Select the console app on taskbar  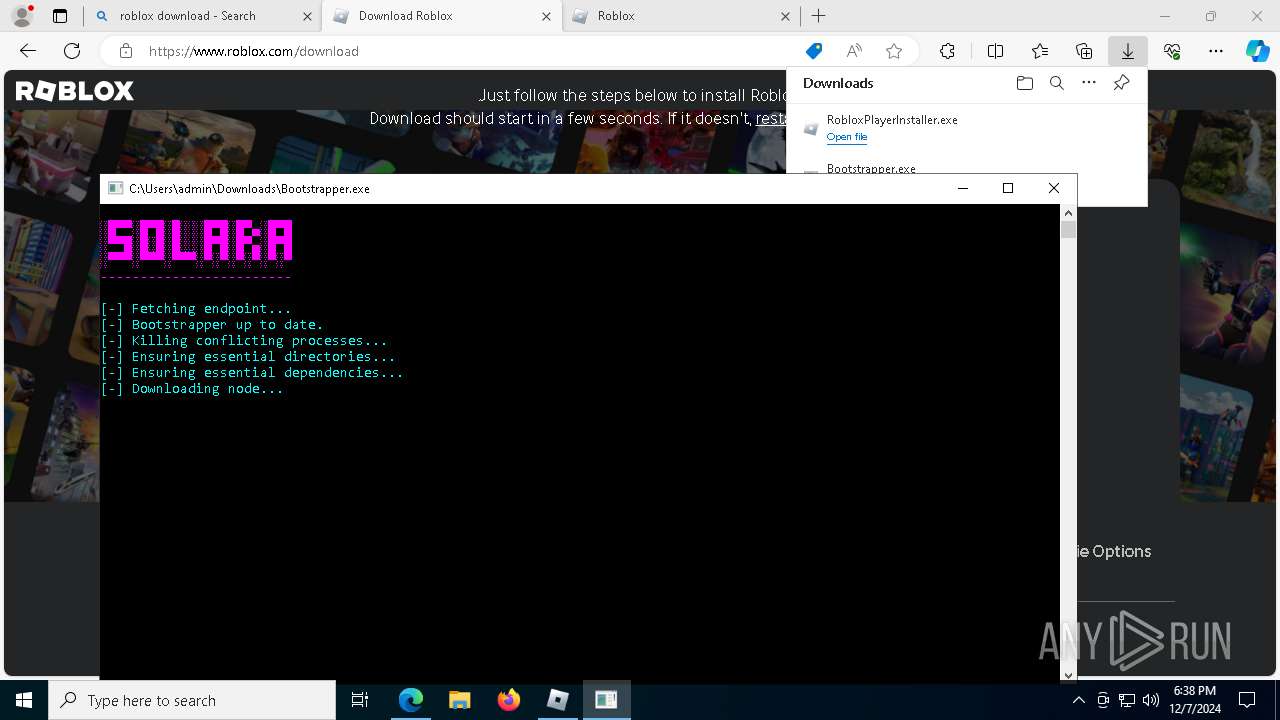606,700
